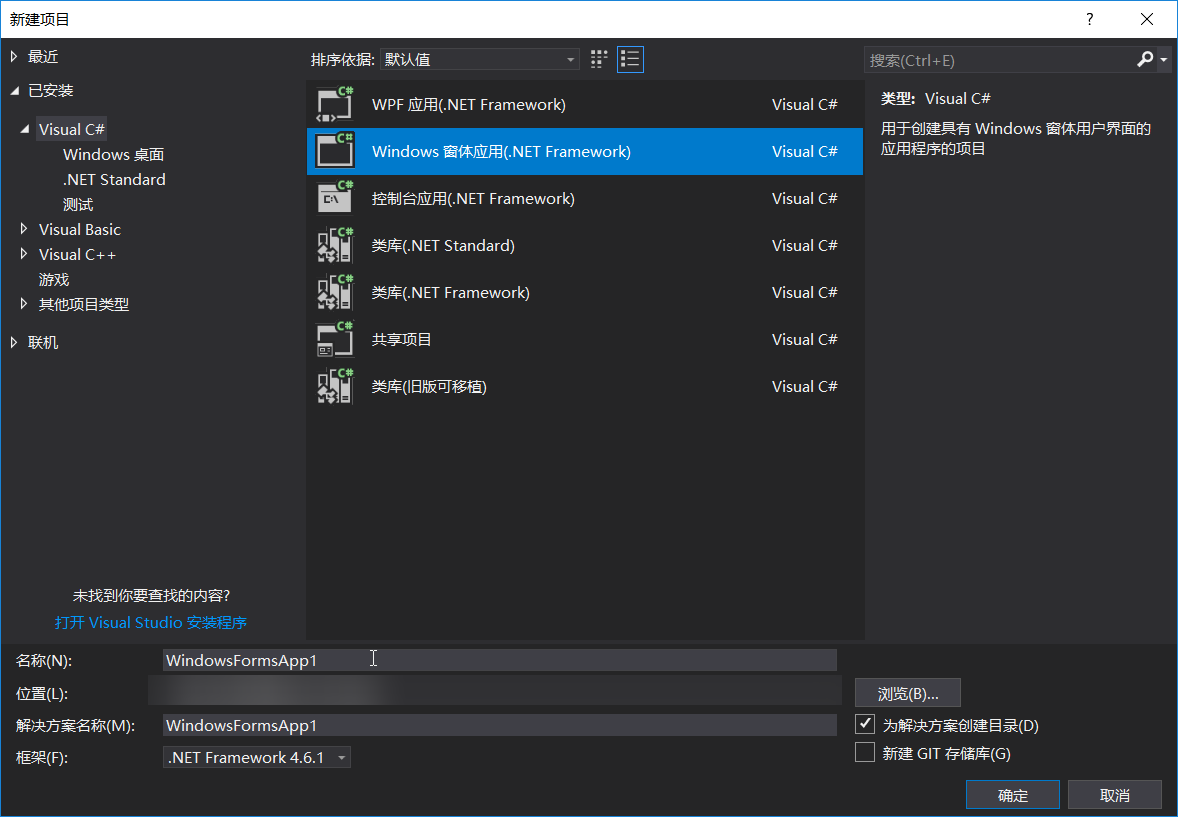Click the 名称 project name field

500,660
